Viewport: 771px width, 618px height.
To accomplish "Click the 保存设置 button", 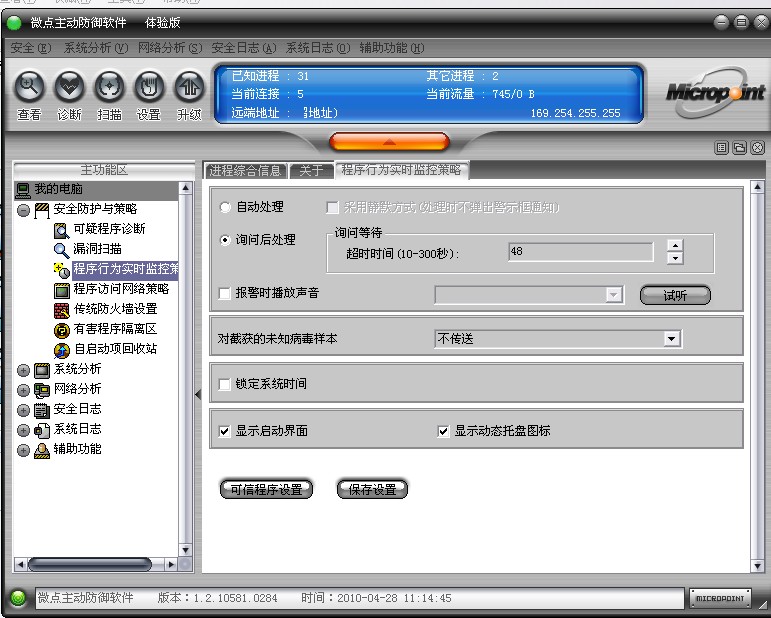I will click(x=372, y=490).
